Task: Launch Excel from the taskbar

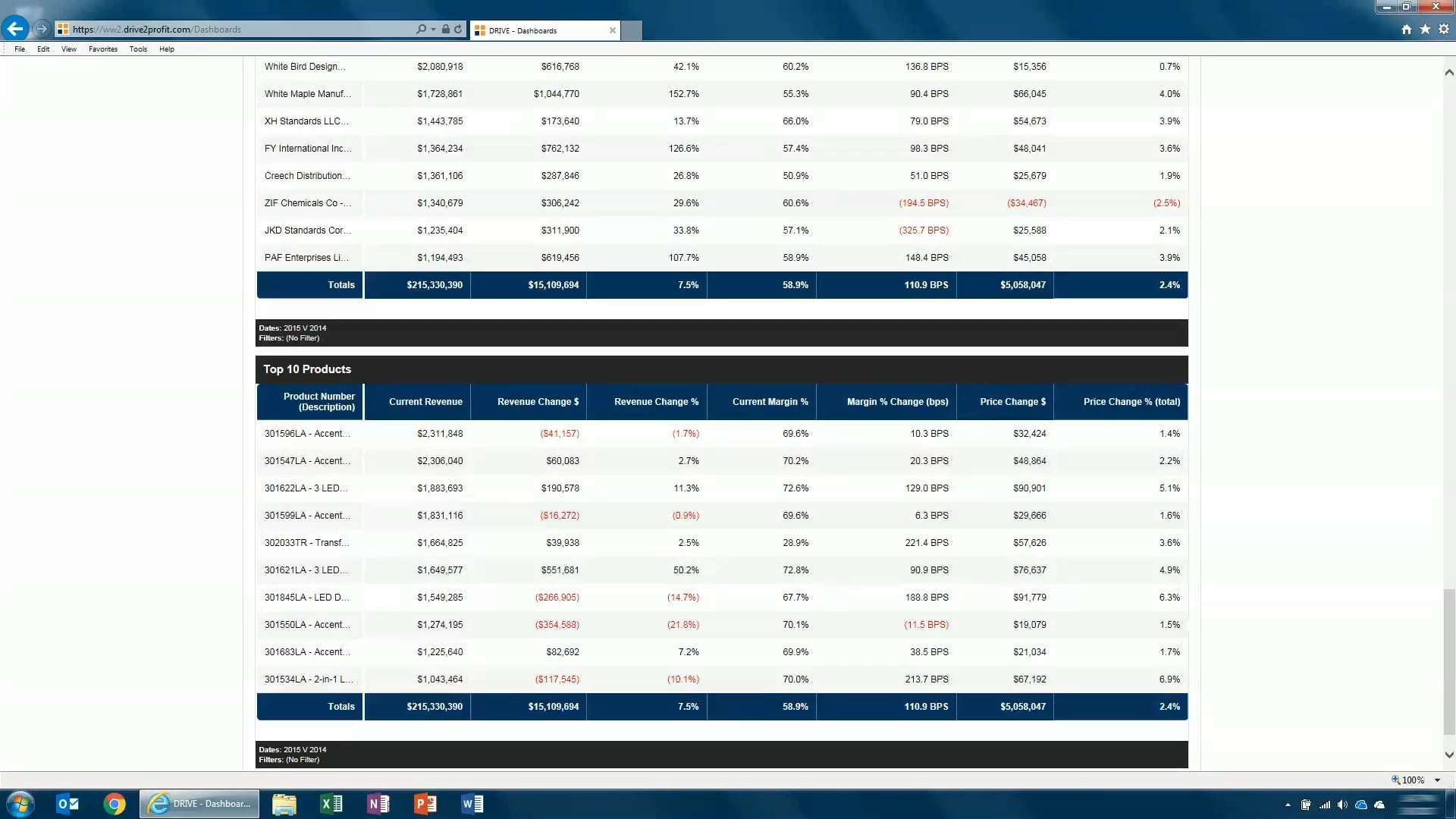Action: point(331,804)
